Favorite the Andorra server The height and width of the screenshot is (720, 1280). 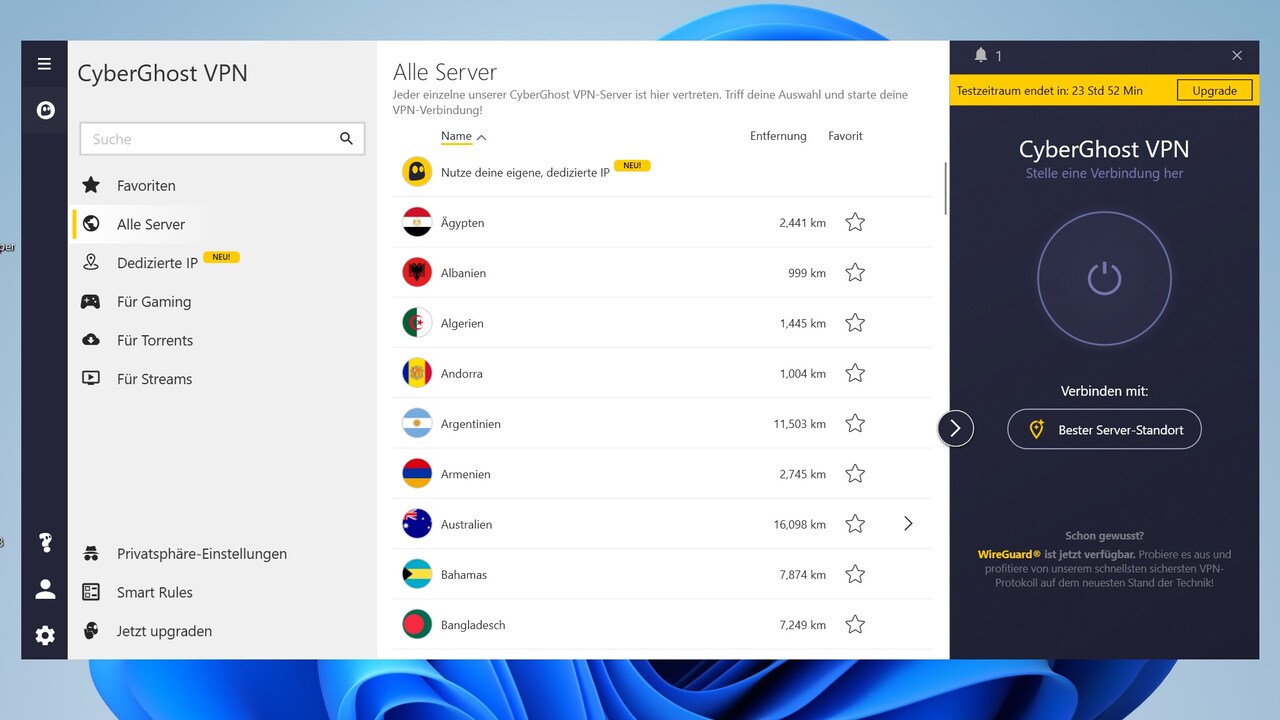[855, 373]
